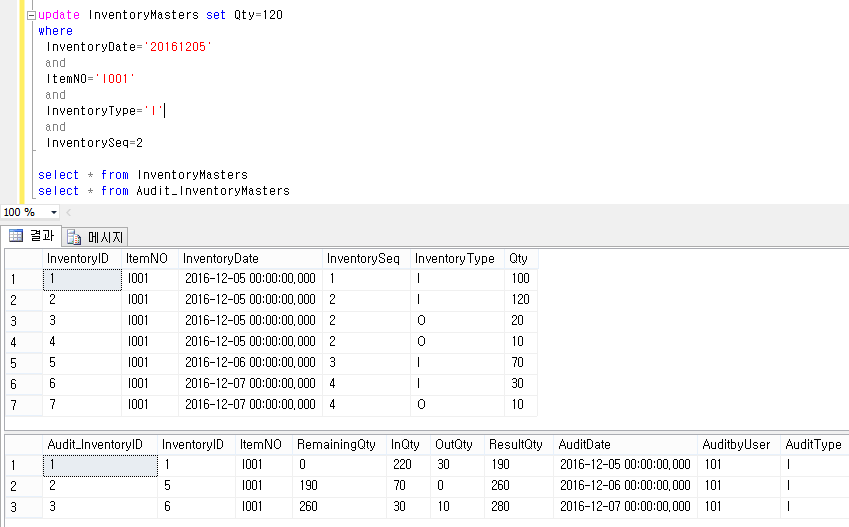Select top-left corner cell of first grid

(x=21, y=259)
